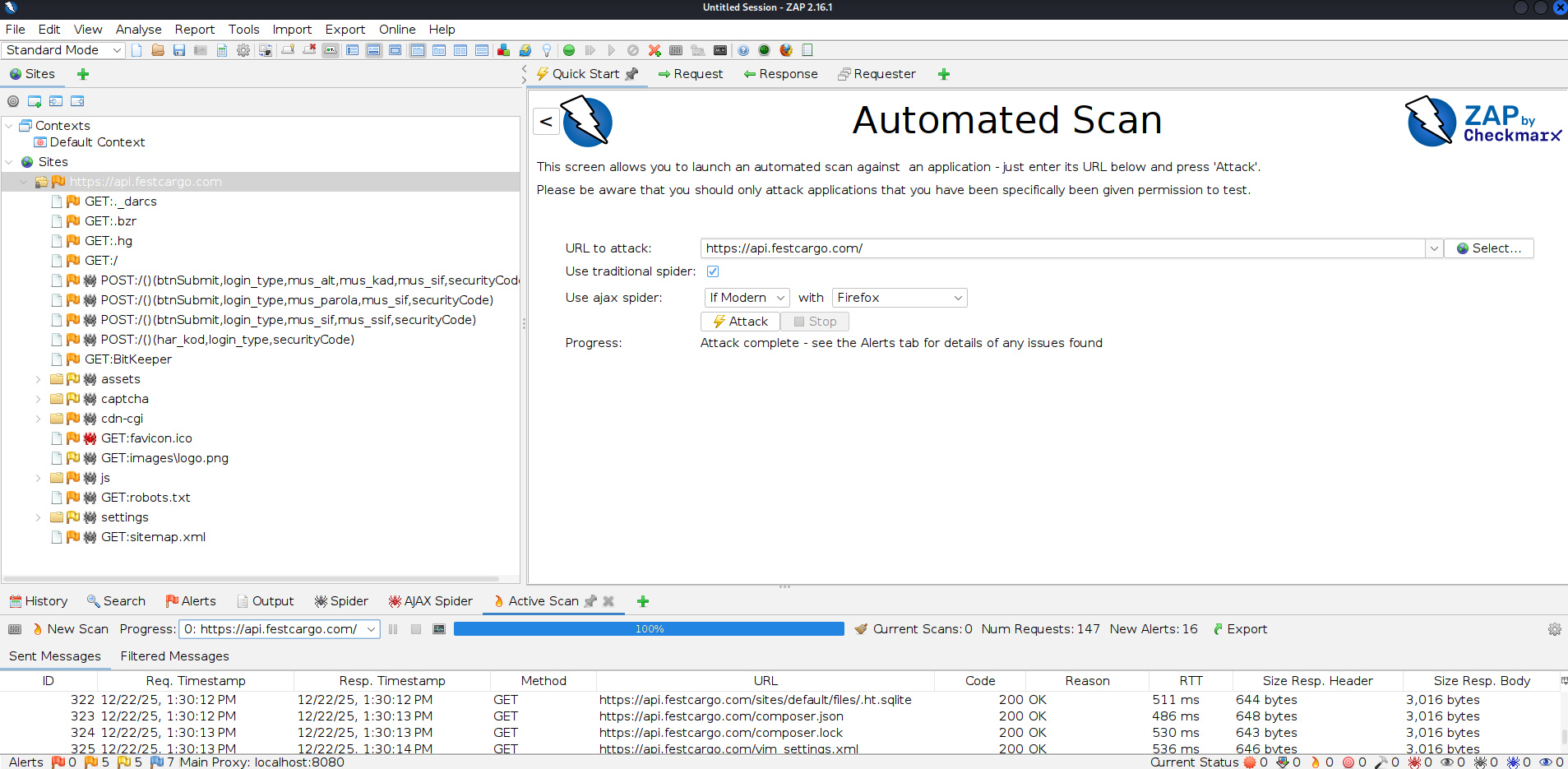Toggle the Expand Sites Tabs layout button
1568x769 pixels.
click(352, 50)
